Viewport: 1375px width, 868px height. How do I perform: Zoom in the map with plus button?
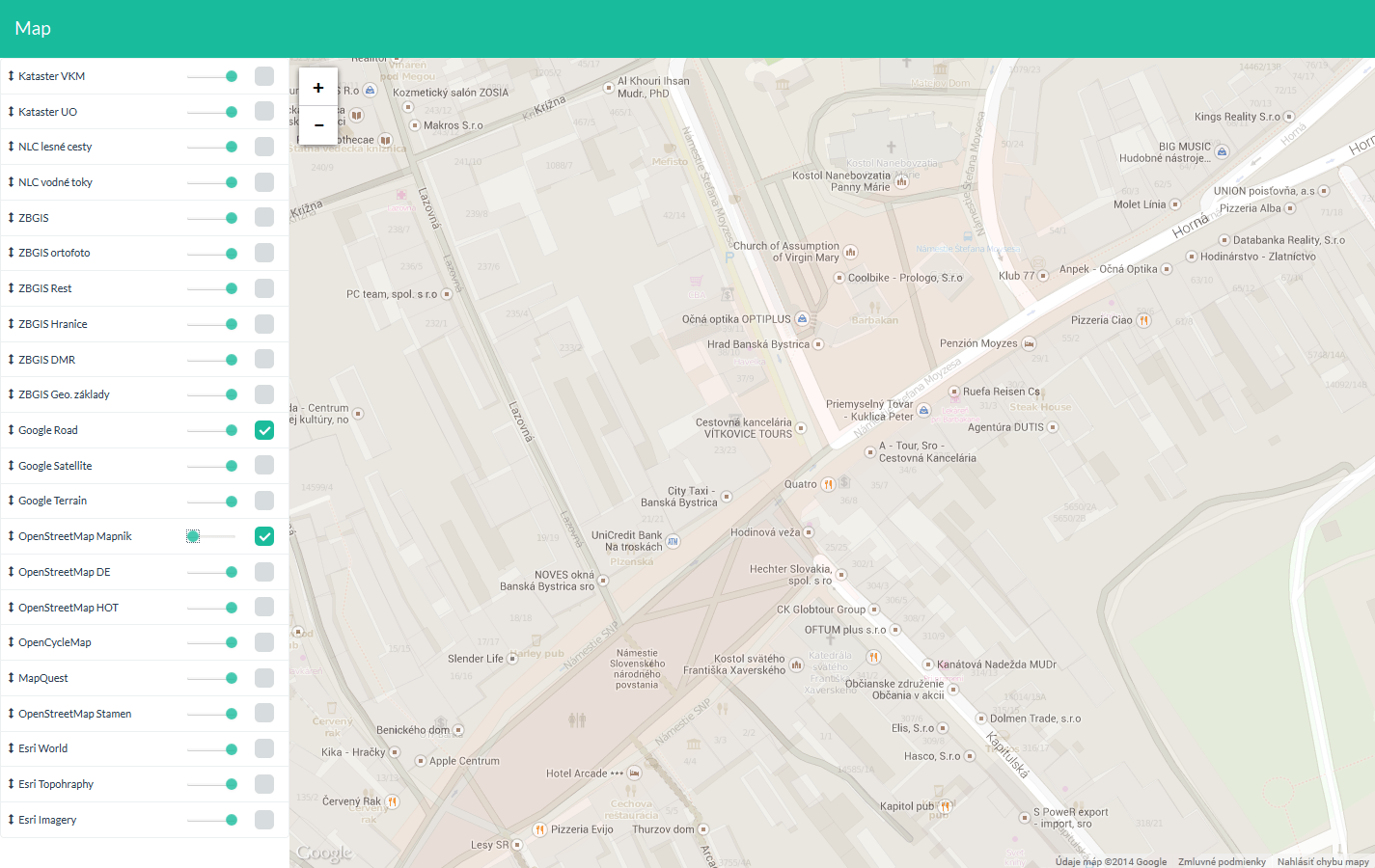(x=318, y=87)
